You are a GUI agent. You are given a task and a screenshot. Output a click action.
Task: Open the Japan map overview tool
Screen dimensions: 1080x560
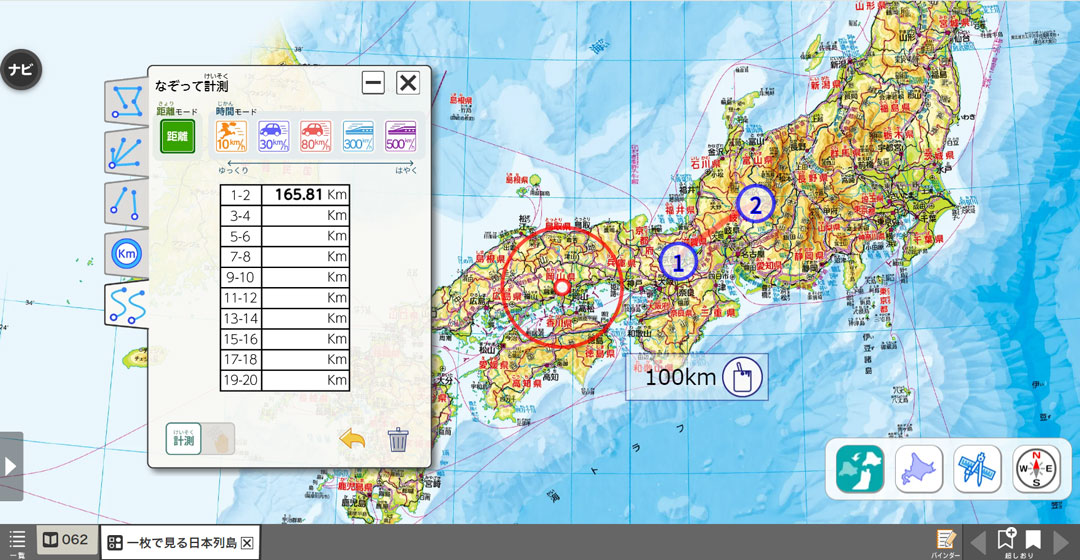click(x=860, y=468)
